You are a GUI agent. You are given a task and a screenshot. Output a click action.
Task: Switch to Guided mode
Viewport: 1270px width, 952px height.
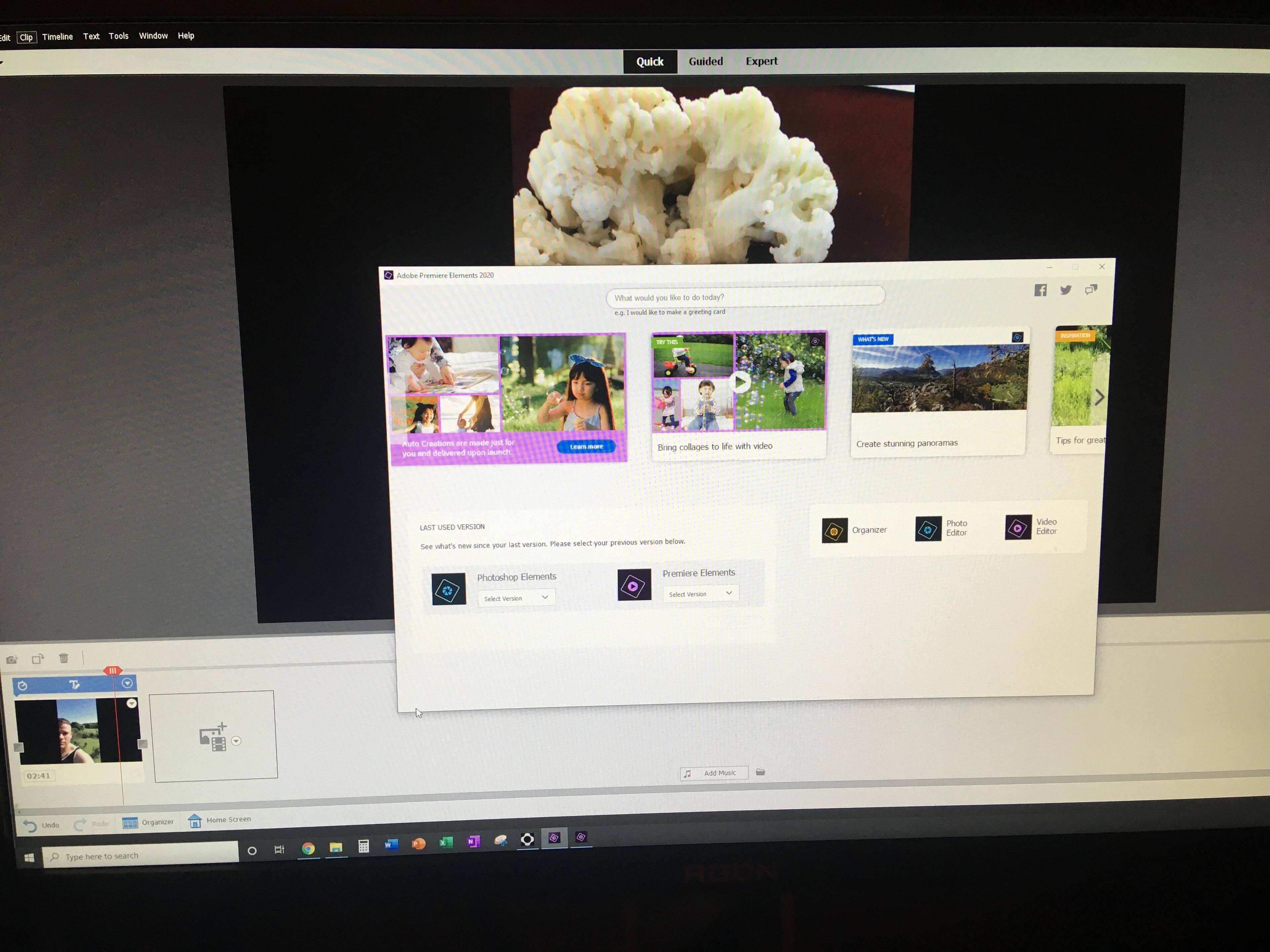pyautogui.click(x=706, y=61)
